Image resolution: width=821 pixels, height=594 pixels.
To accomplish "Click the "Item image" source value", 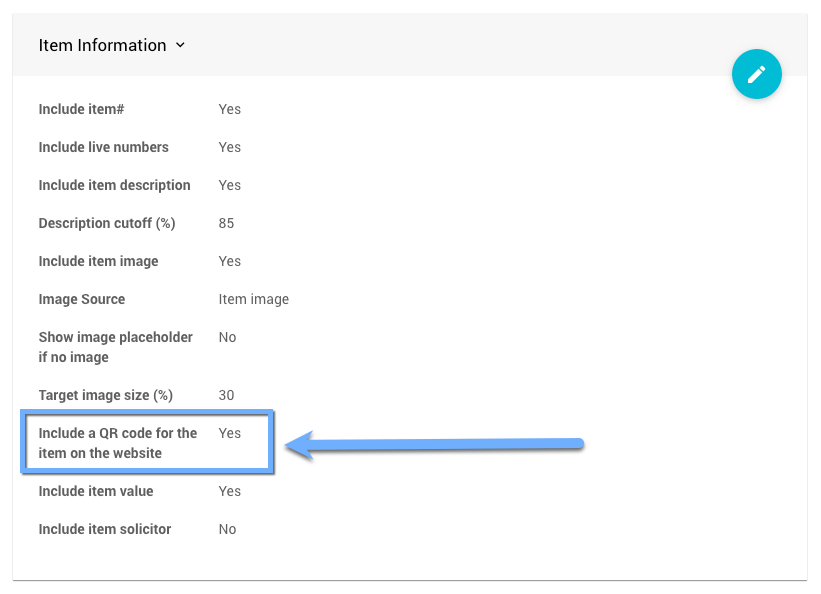I will (253, 299).
